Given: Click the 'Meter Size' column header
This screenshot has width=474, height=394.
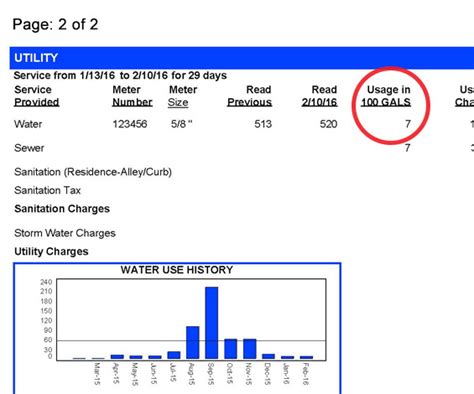Looking at the screenshot, I should click(183, 96).
